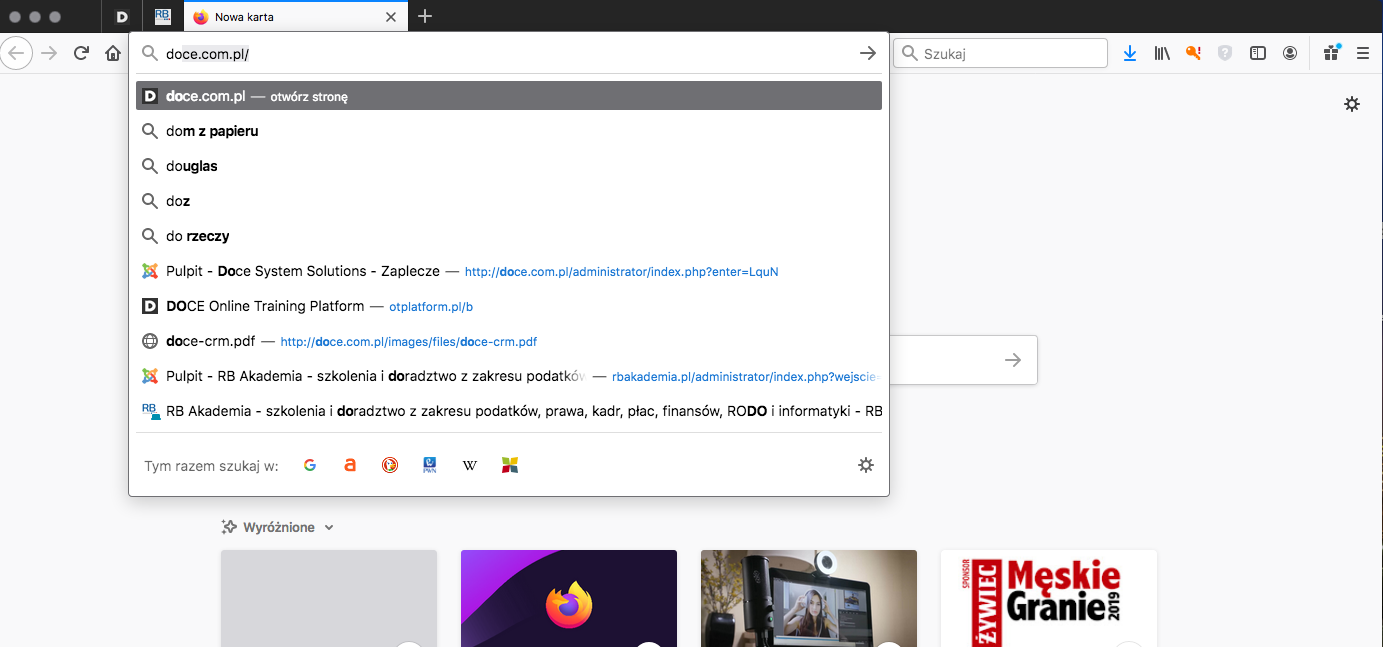
Task: Open the Library bookmarks and history icon
Action: (1162, 53)
